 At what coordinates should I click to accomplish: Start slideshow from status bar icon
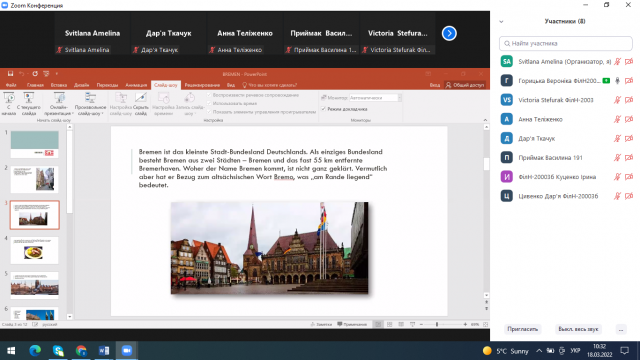point(413,324)
